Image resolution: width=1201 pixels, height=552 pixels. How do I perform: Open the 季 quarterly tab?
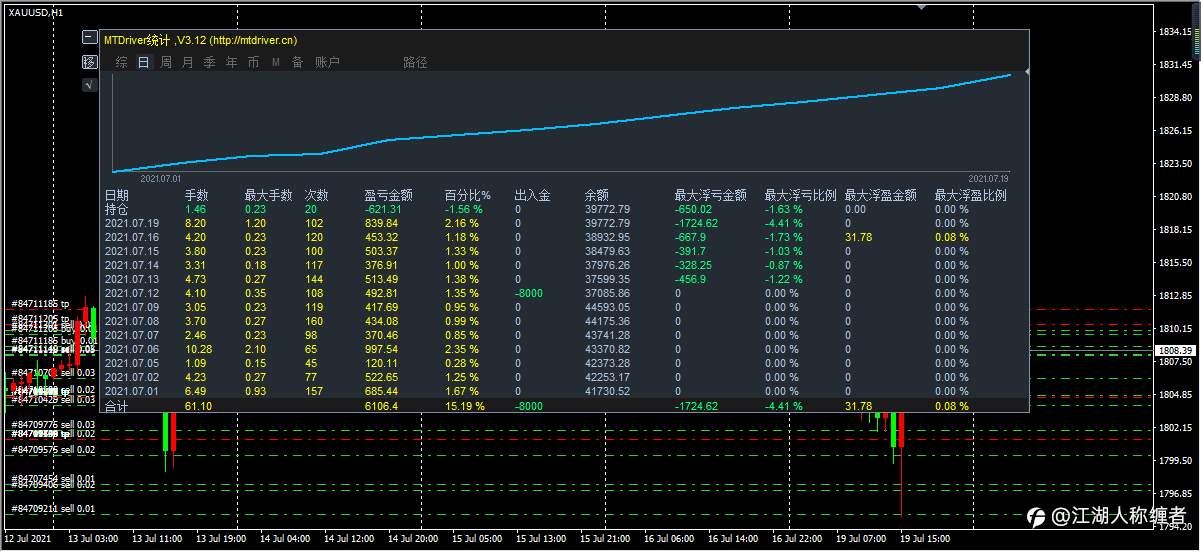pos(209,62)
